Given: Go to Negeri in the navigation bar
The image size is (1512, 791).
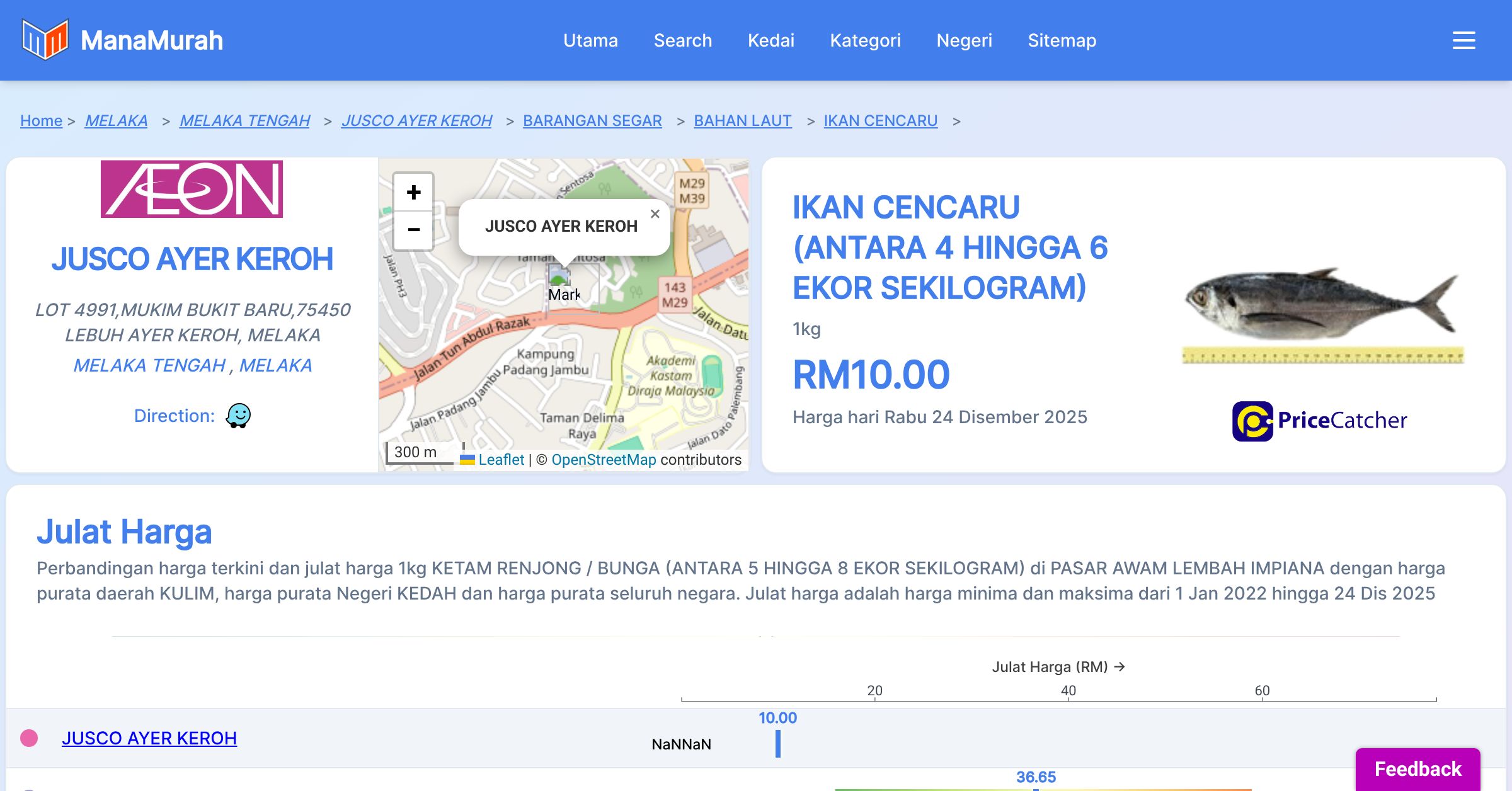Looking at the screenshot, I should 964,40.
